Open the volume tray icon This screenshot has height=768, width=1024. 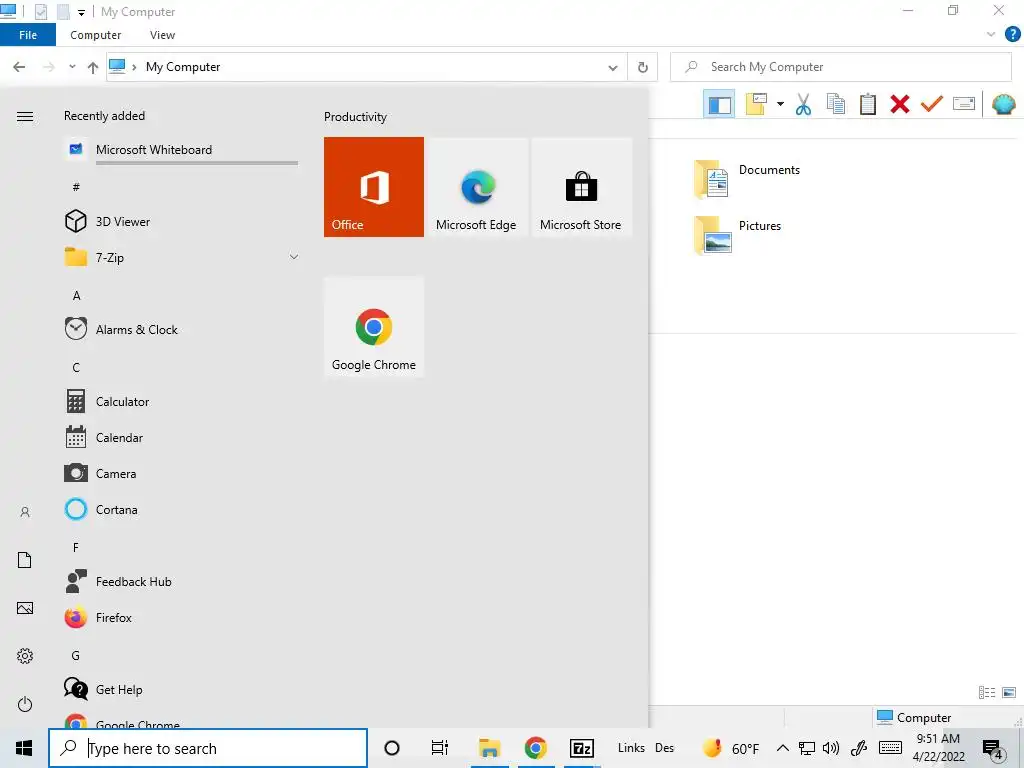[831, 748]
